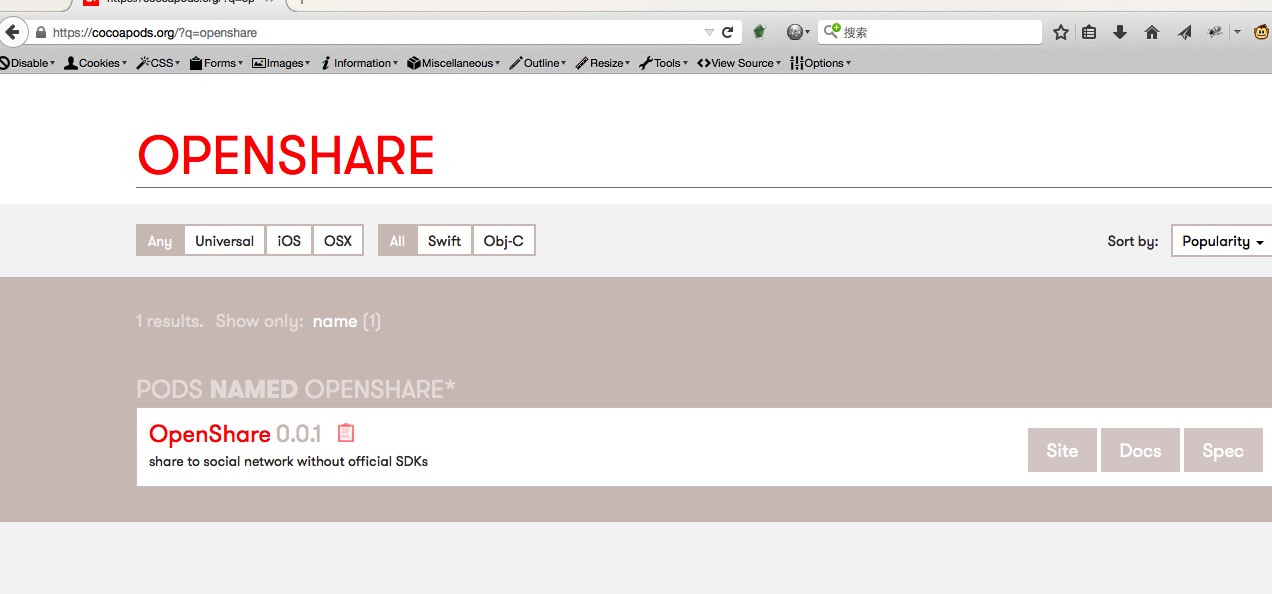This screenshot has height=594, width=1272.
Task: Expand the Resize toolbar dropdown
Action: coord(603,63)
